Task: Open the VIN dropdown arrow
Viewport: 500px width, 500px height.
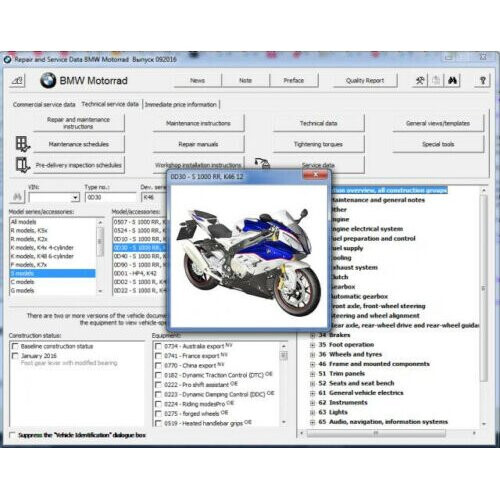Action: tap(75, 197)
